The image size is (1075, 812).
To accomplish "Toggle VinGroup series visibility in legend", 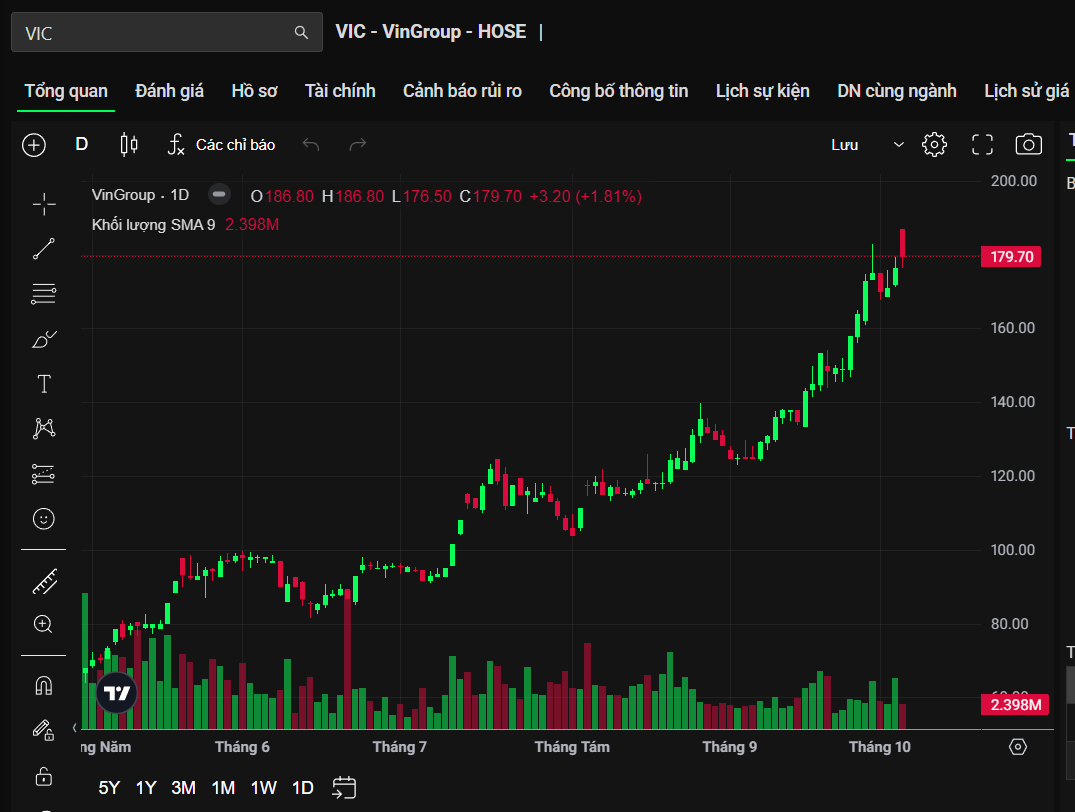I will click(x=220, y=195).
